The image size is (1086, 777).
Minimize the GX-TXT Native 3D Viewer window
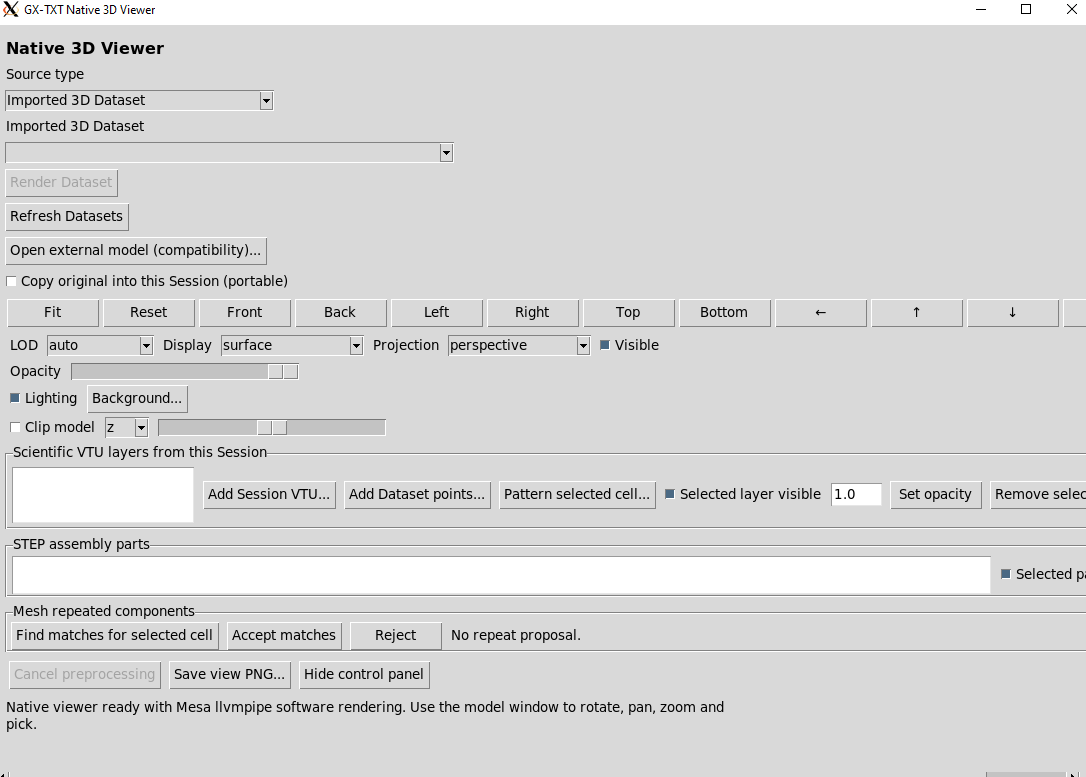coord(981,10)
